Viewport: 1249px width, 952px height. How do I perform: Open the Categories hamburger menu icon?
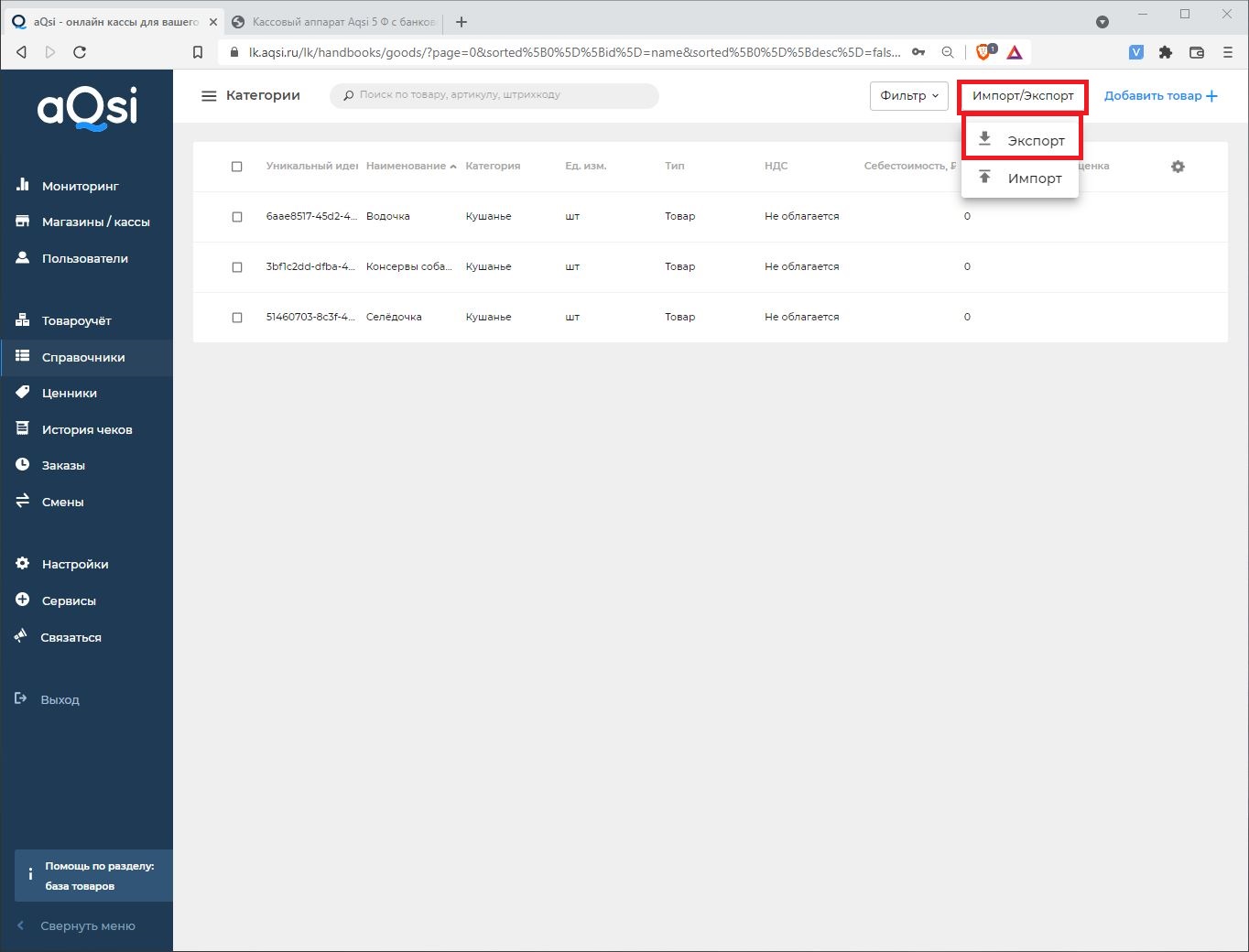point(209,96)
